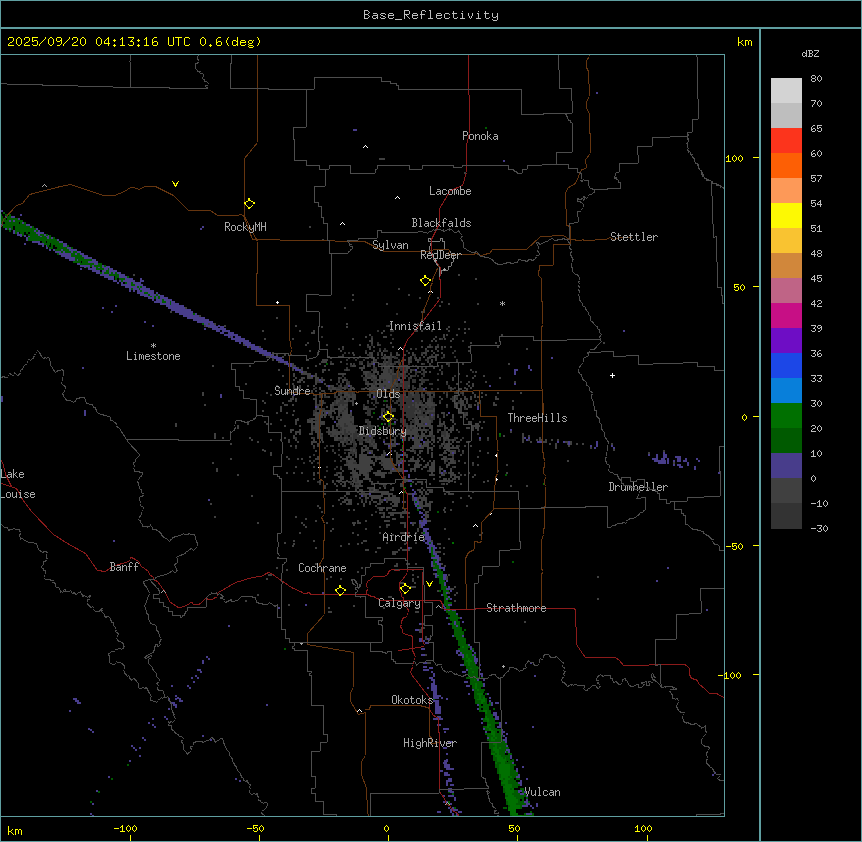Choose the magenta 39-42 dBZ legend swatch

tap(786, 315)
